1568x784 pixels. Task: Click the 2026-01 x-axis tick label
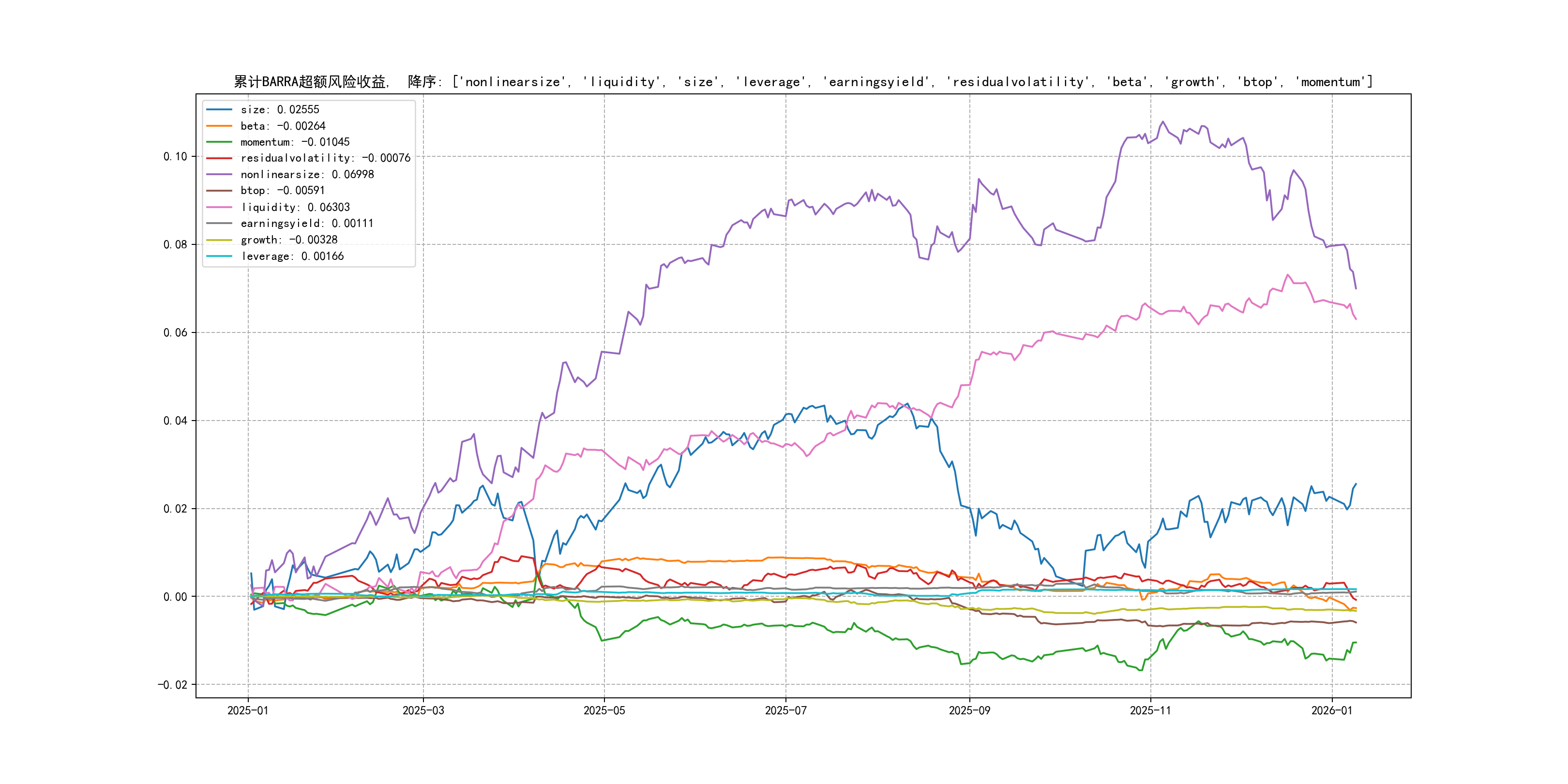pyautogui.click(x=1331, y=710)
